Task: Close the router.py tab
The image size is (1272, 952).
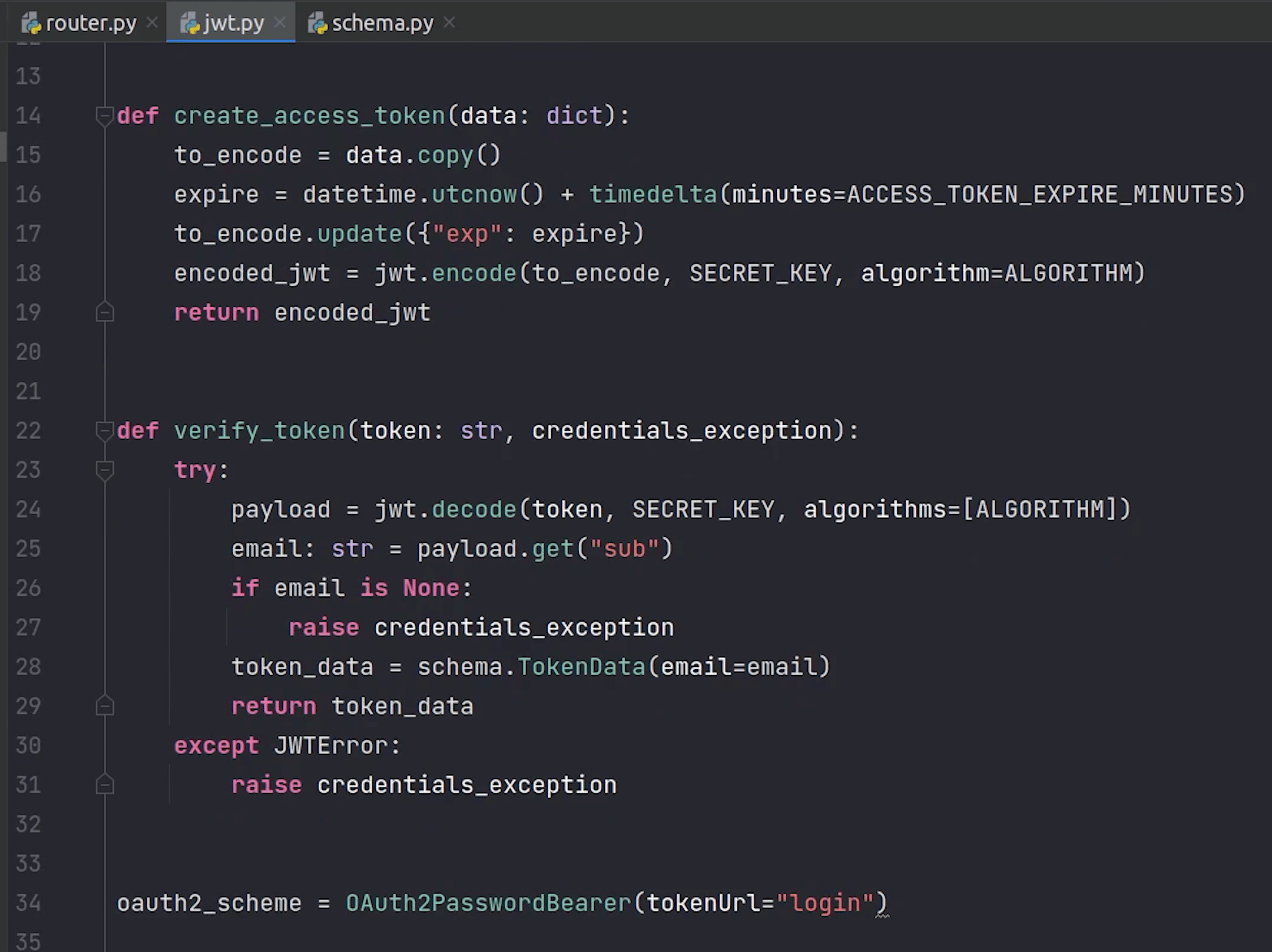Action: point(152,23)
